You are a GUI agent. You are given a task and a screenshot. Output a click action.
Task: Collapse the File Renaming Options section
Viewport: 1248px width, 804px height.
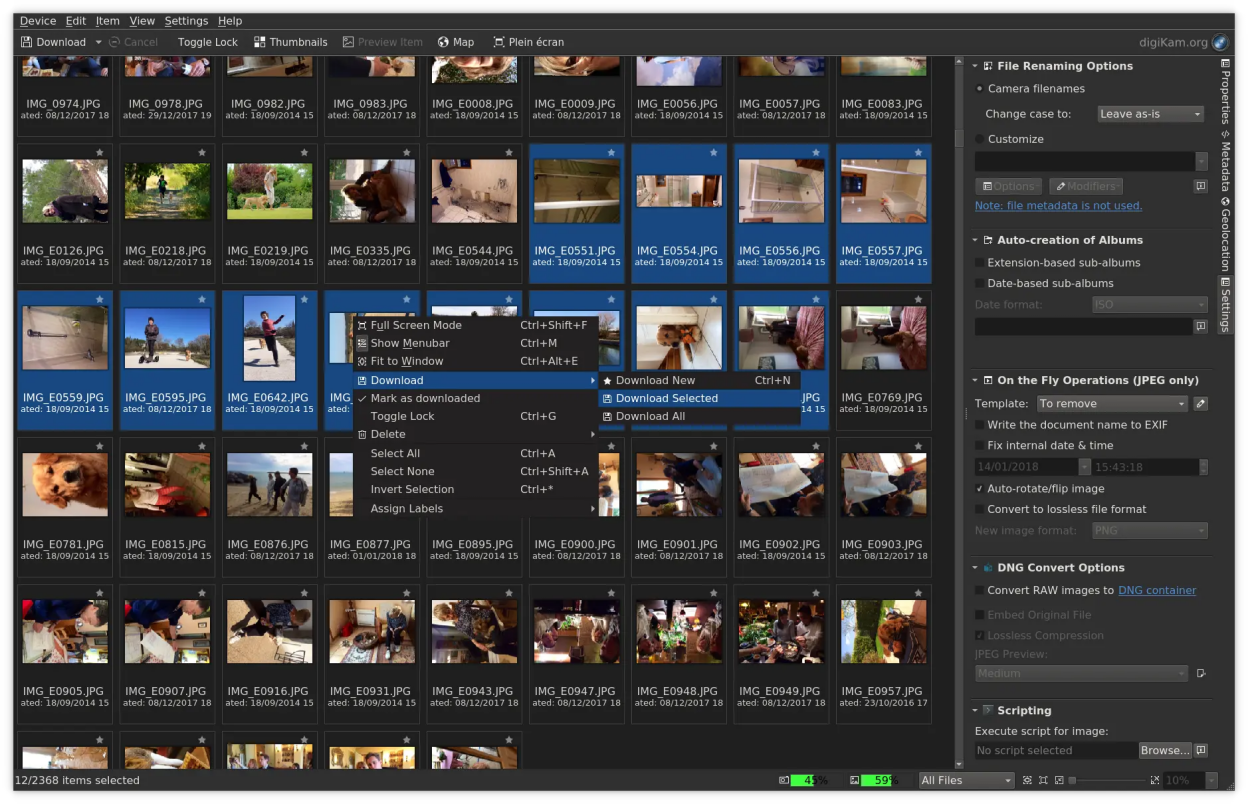[975, 66]
